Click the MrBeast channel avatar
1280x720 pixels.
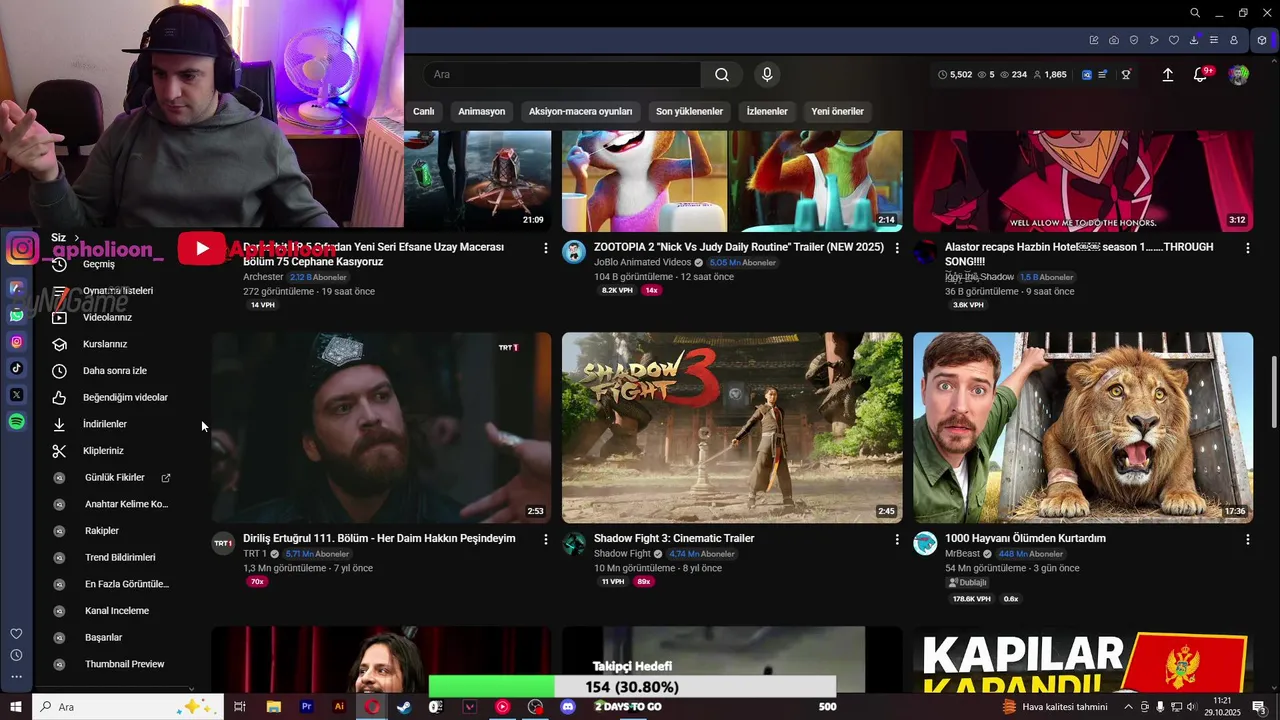(925, 543)
